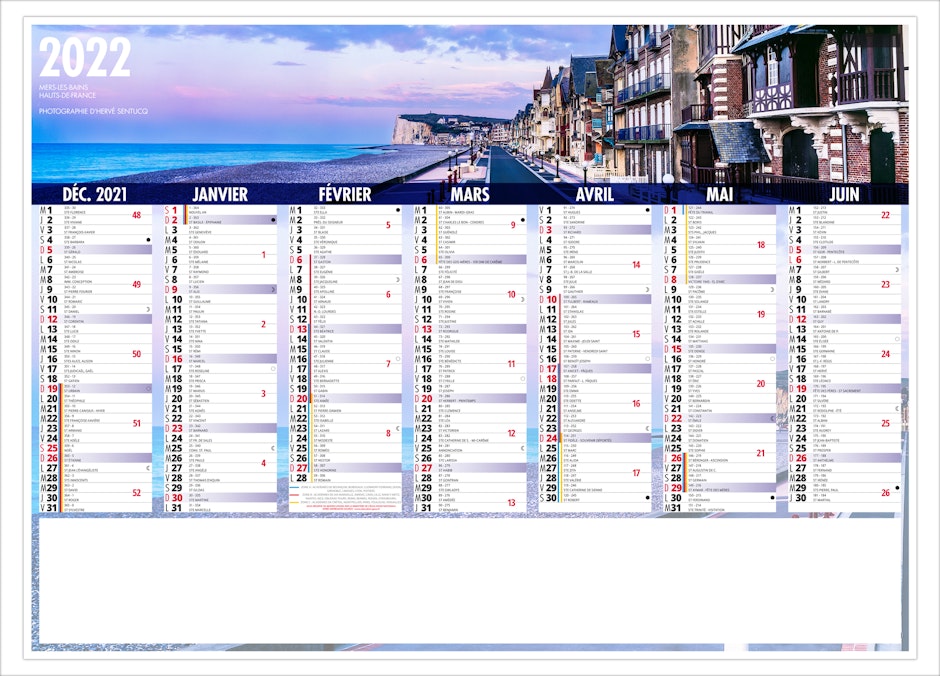The image size is (940, 676).
Task: Open the MAI month header
Action: (x=719, y=194)
